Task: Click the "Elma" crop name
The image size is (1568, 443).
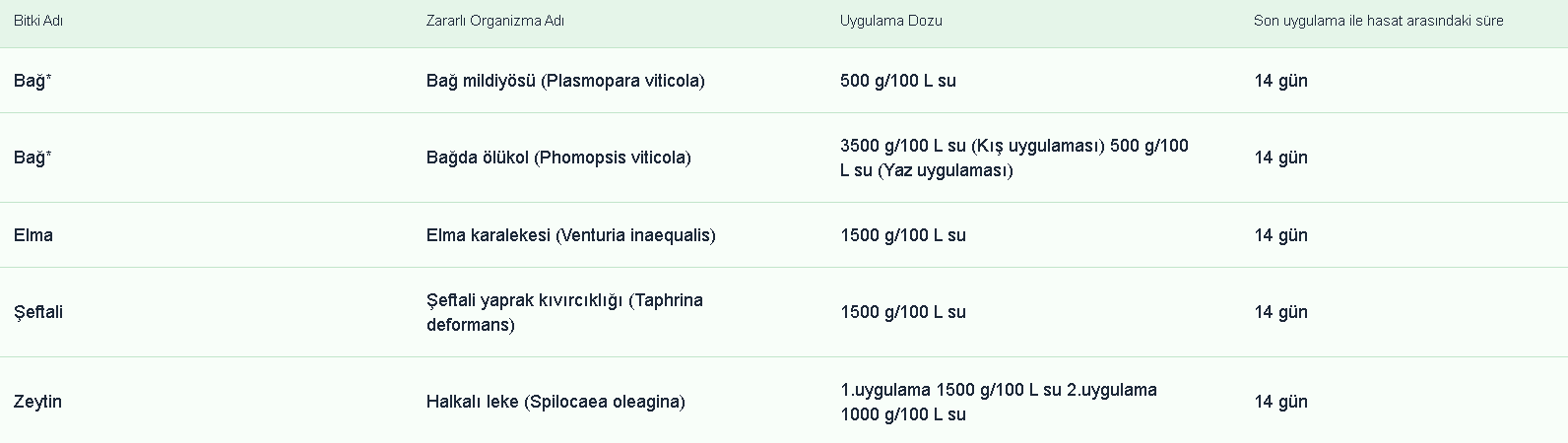Action: click(33, 235)
